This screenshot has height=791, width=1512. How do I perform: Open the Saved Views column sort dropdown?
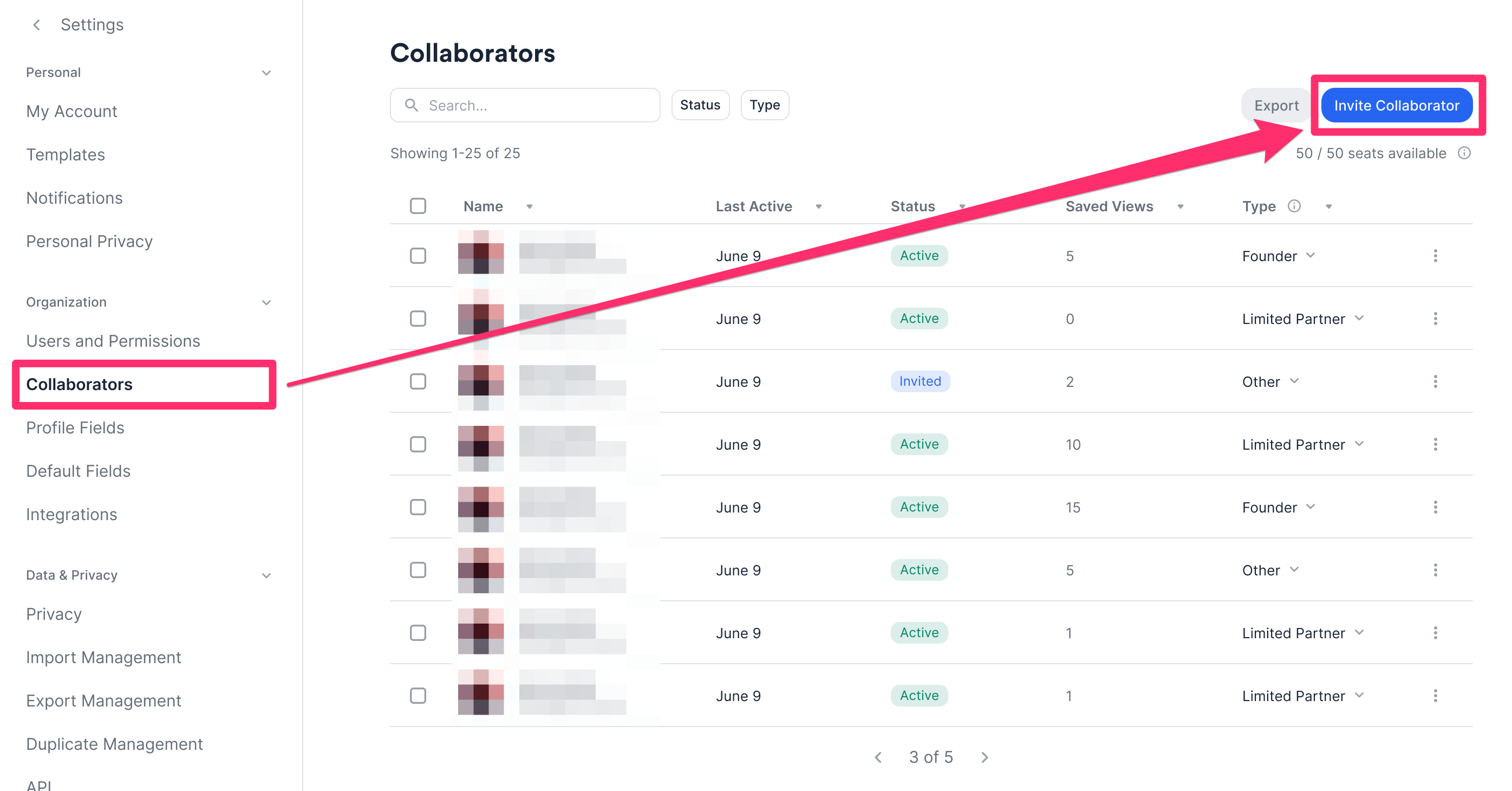tap(1182, 206)
